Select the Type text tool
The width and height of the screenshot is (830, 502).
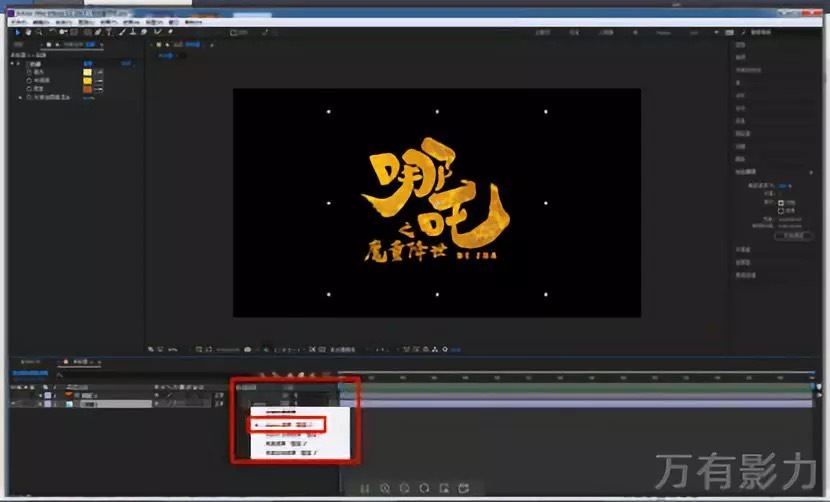(109, 32)
